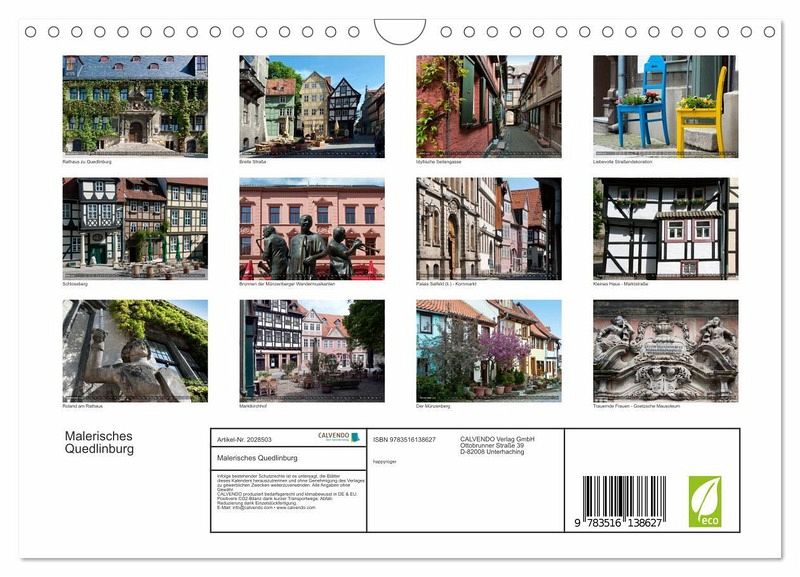The height and width of the screenshot is (577, 800).
Task: Click the author name 'happyroger'
Action: click(x=385, y=462)
